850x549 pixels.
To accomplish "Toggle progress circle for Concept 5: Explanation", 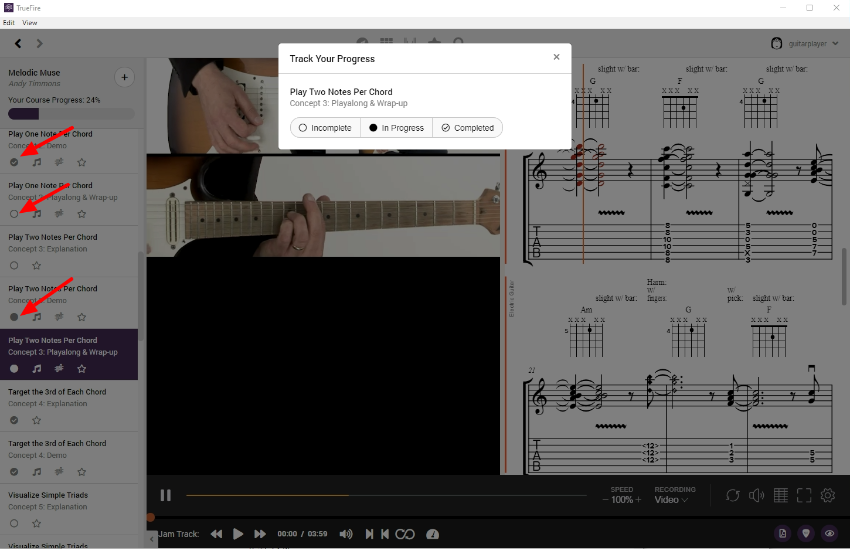I will tap(14, 524).
